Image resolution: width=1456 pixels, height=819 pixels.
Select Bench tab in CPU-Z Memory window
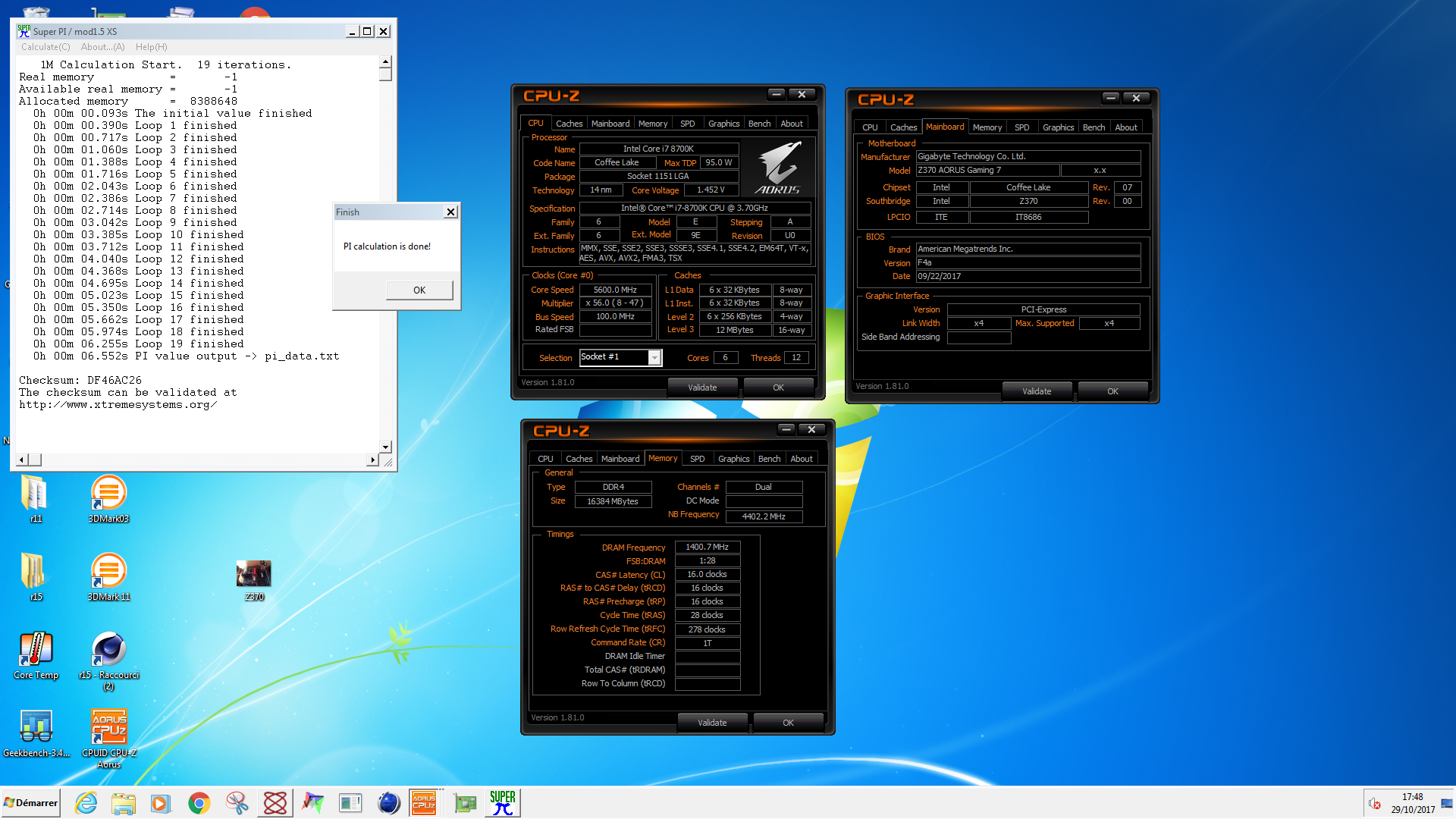click(x=769, y=459)
